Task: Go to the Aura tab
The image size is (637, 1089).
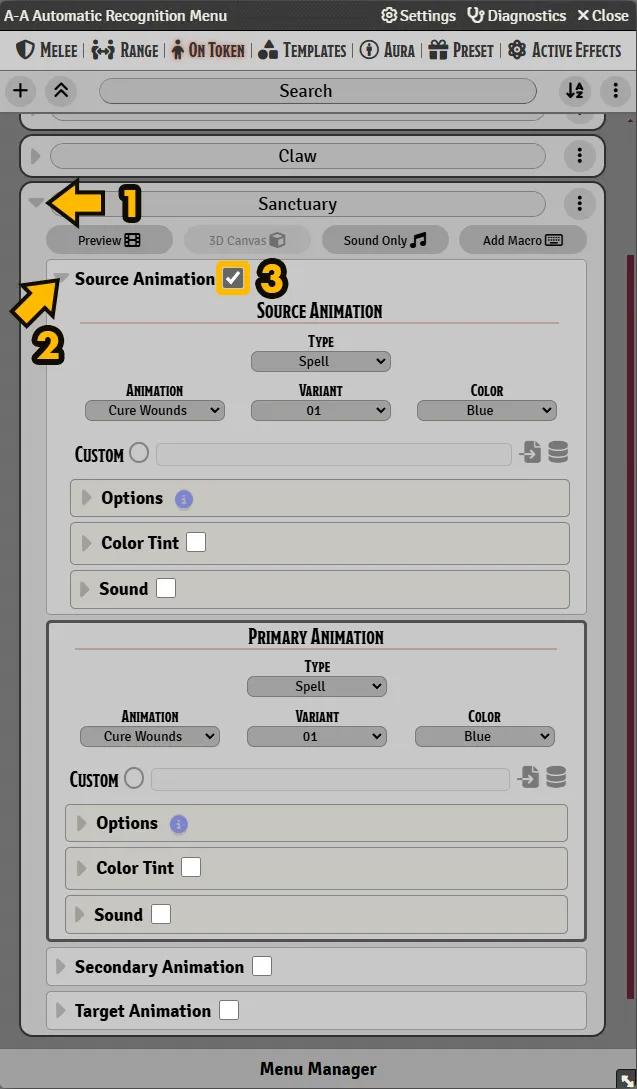Action: pyautogui.click(x=388, y=50)
